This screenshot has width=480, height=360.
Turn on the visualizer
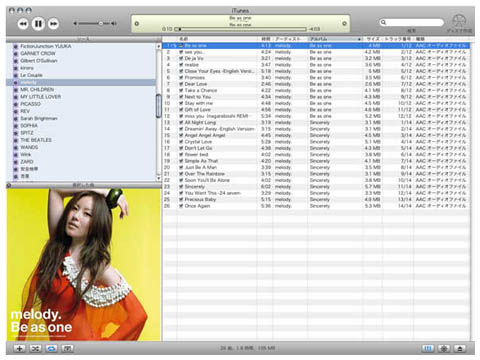click(x=444, y=349)
